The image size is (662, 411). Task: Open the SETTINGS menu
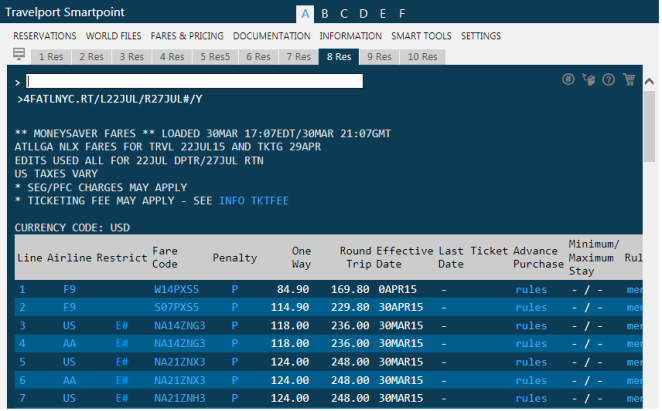click(x=481, y=36)
